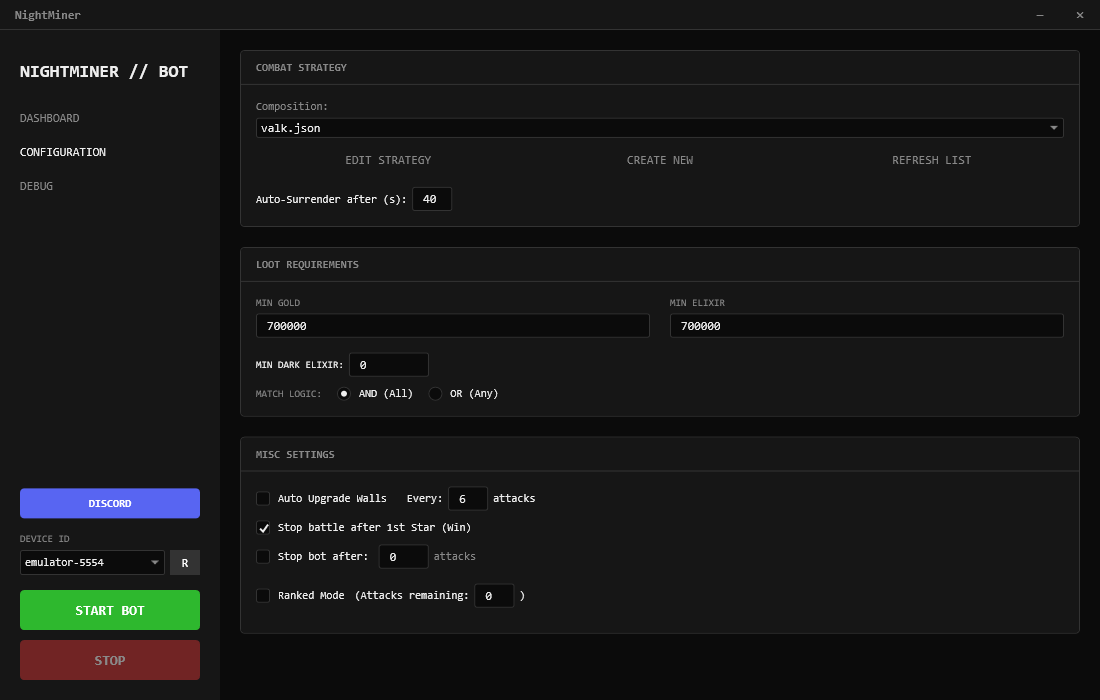The image size is (1100, 700).
Task: Click Create New strategy
Action: pos(659,160)
